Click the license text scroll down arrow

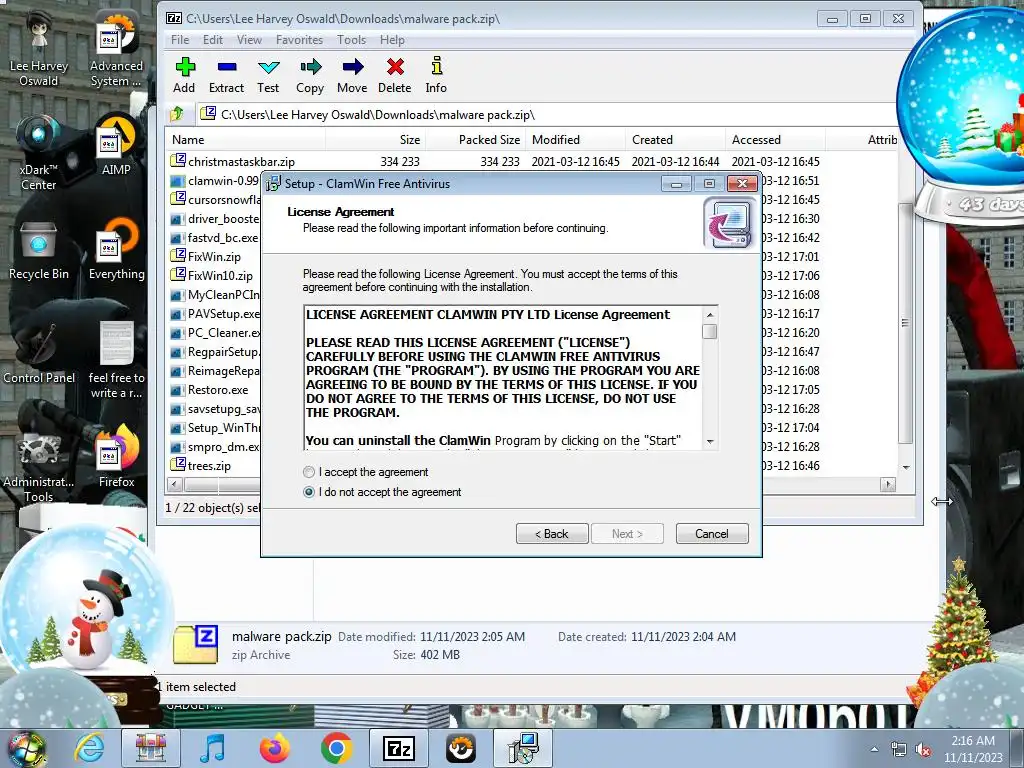point(710,441)
